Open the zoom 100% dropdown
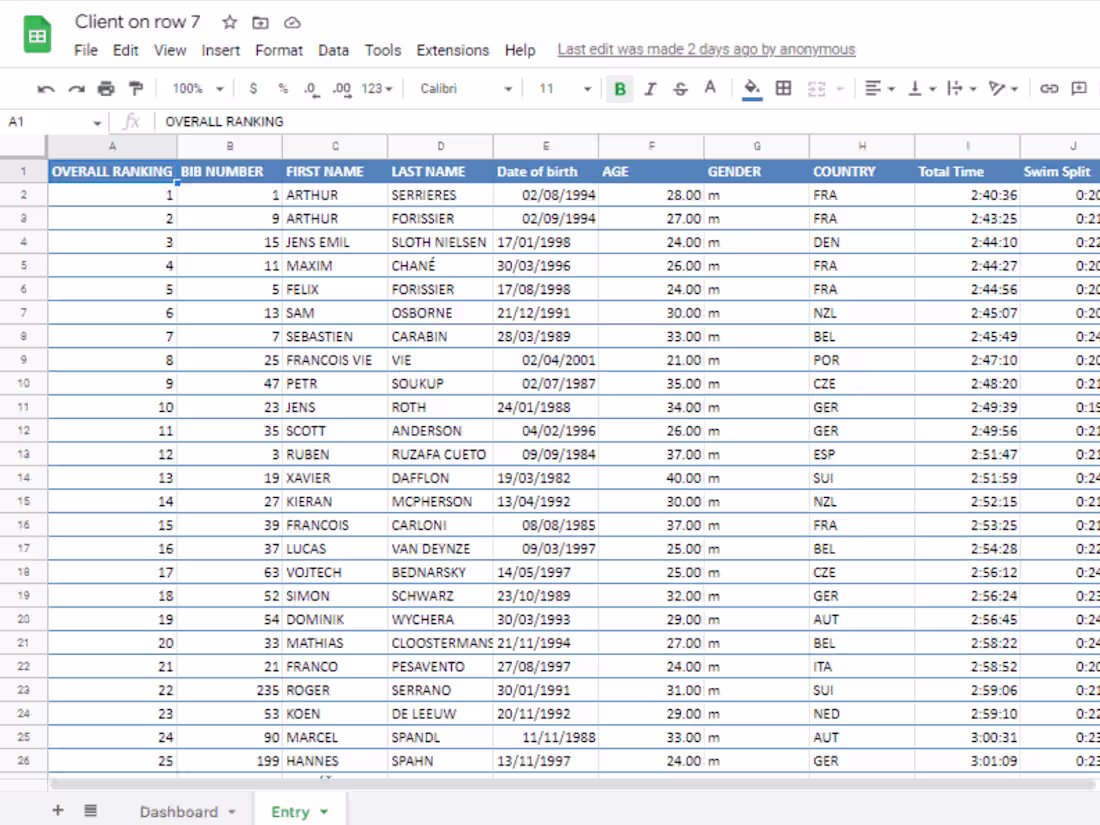Screen dimensions: 1100x825 pyautogui.click(x=198, y=88)
